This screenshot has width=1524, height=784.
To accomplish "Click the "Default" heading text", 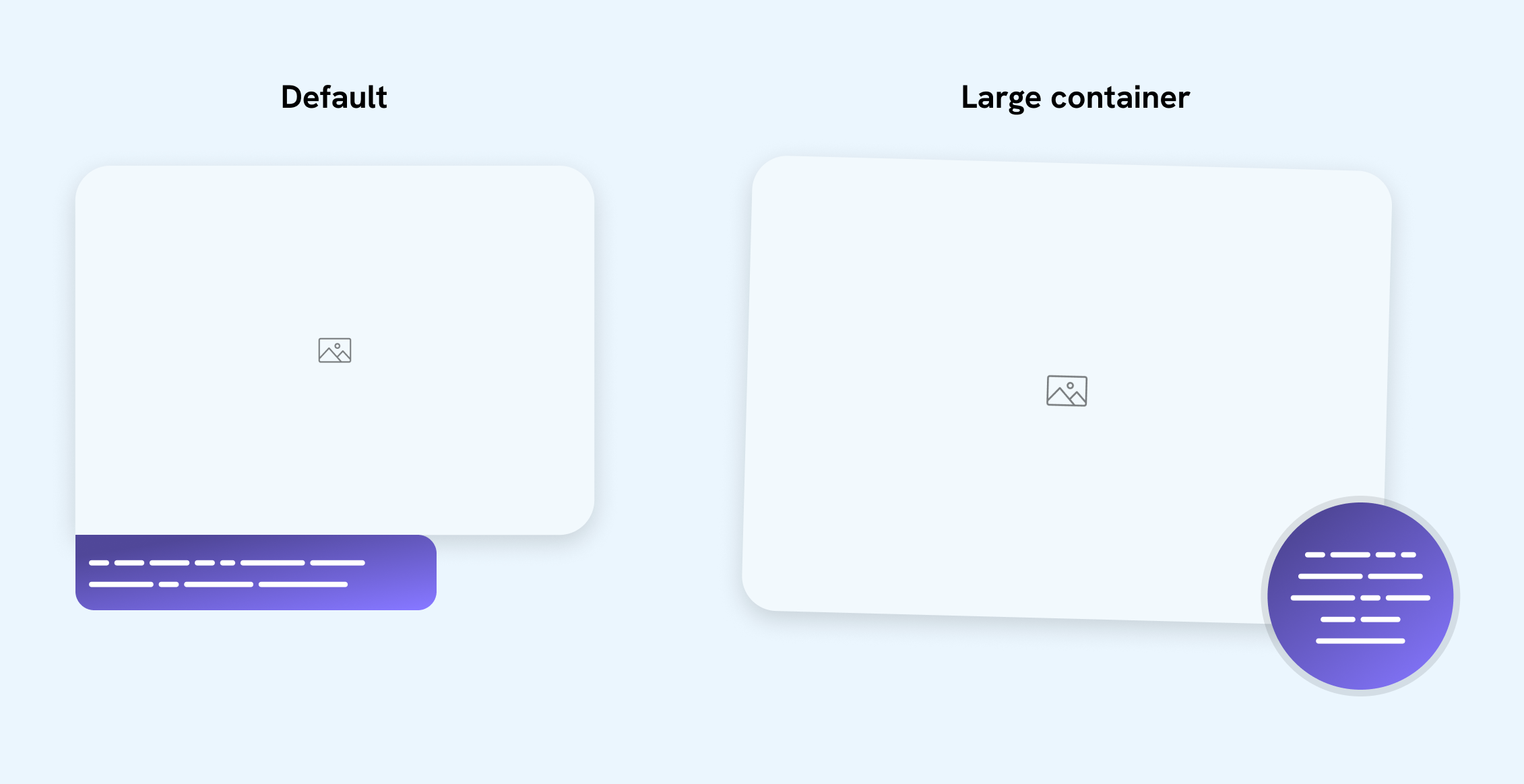I will (334, 97).
